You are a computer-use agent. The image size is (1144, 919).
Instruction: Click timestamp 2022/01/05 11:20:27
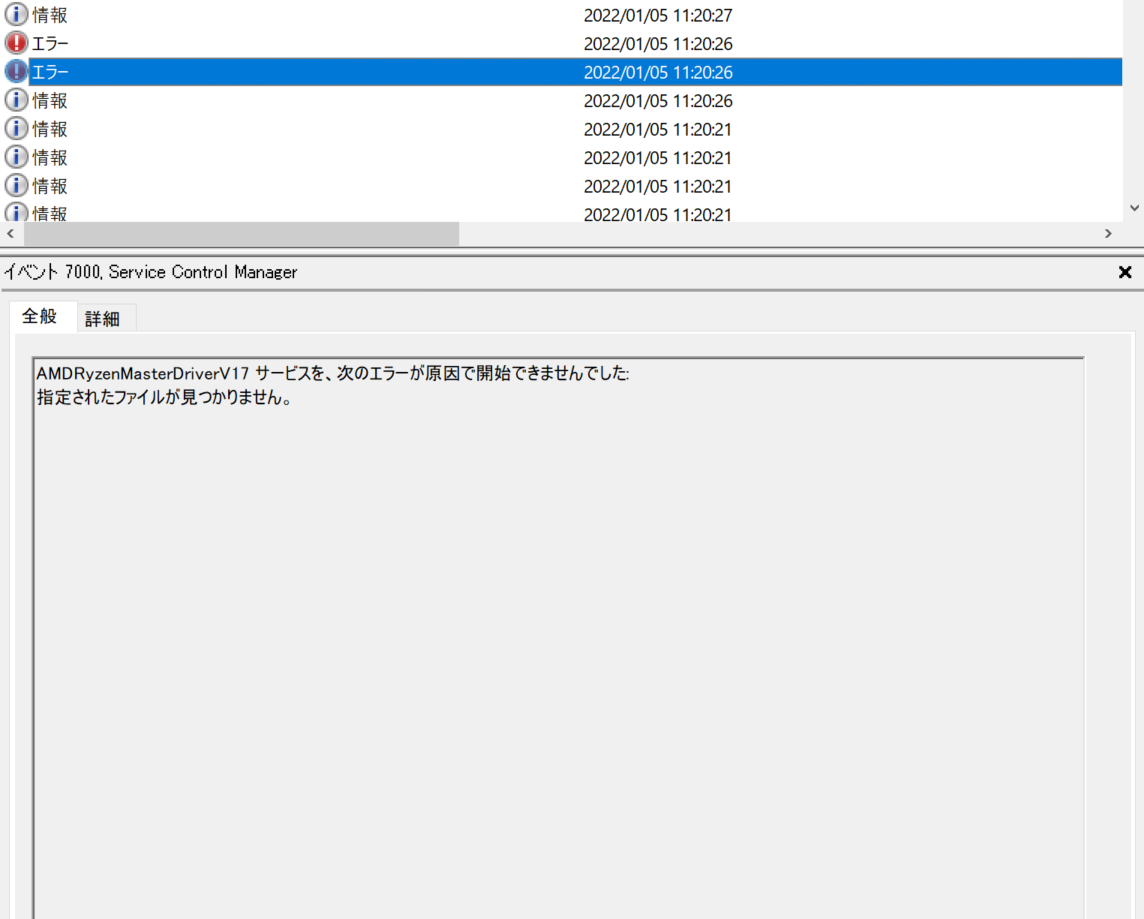(657, 15)
